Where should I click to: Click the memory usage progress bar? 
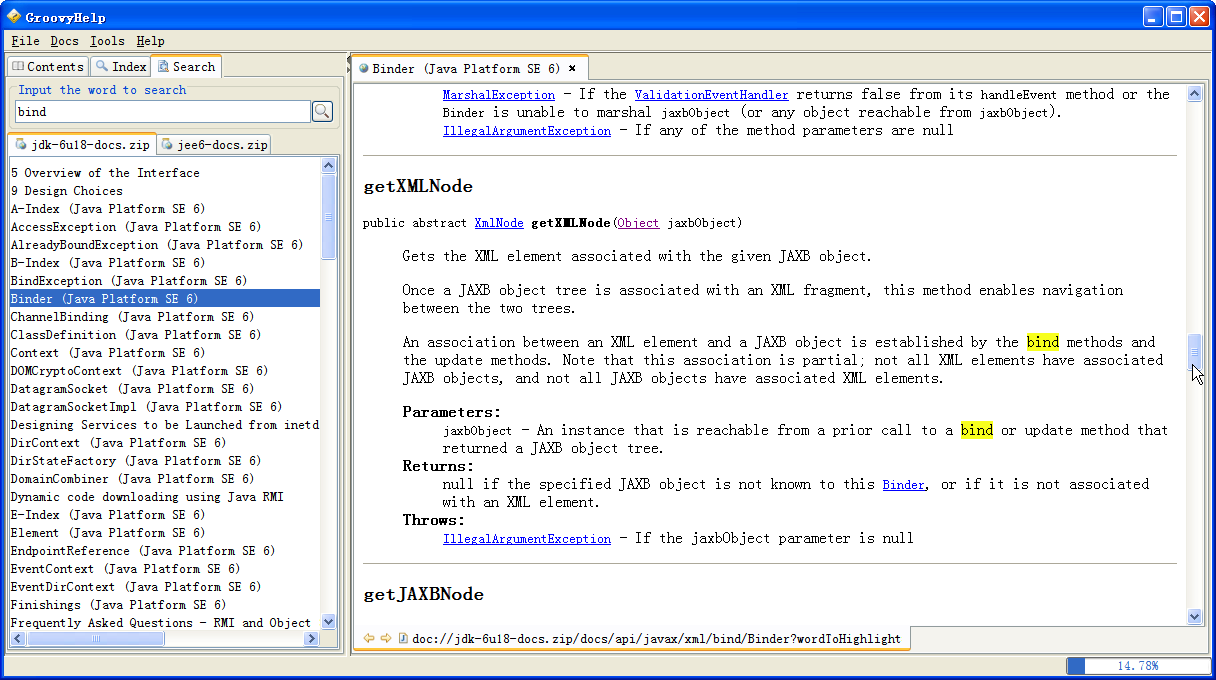[x=1137, y=665]
